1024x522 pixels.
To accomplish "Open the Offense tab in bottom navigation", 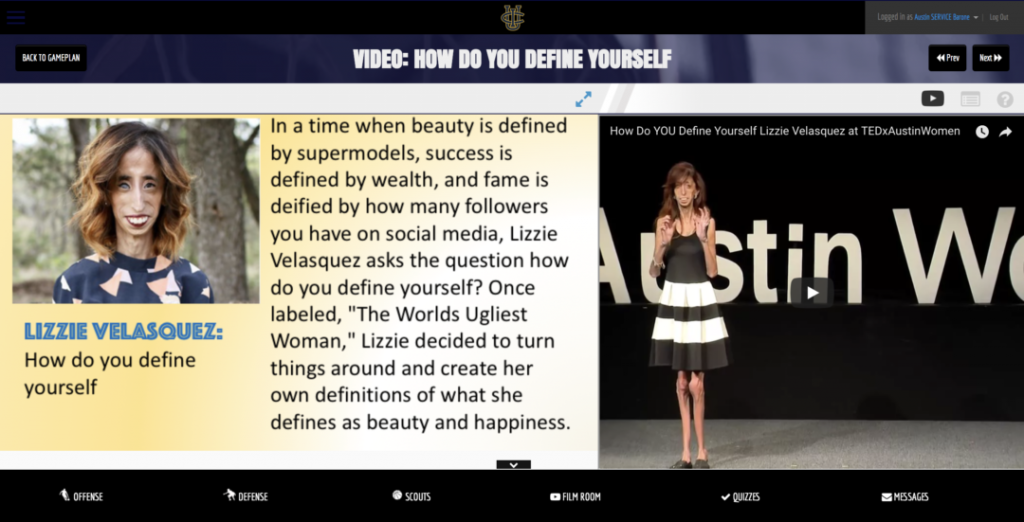I will pyautogui.click(x=81, y=496).
